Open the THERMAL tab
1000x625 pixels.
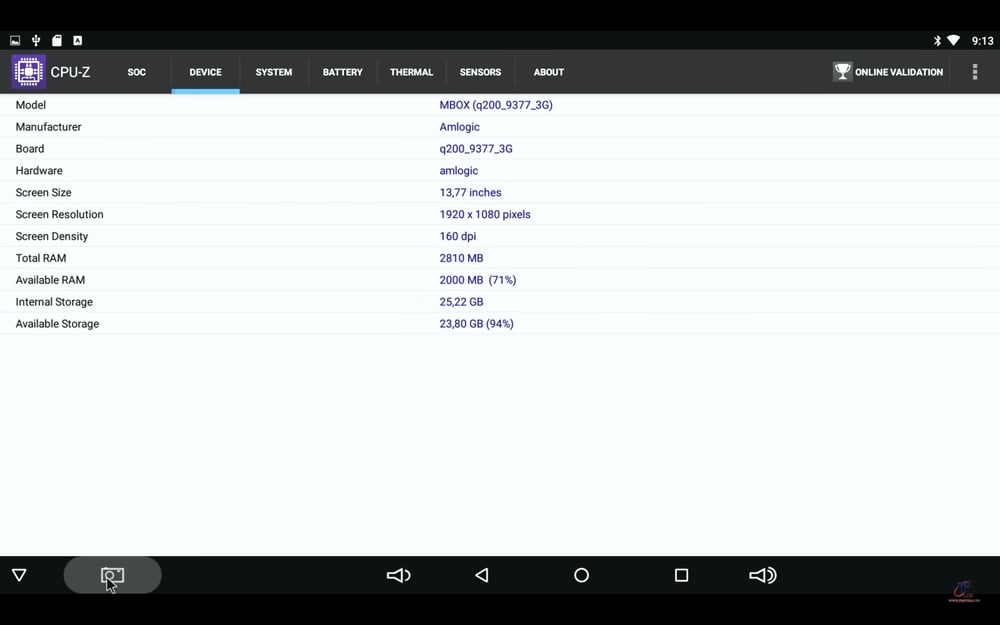point(411,72)
